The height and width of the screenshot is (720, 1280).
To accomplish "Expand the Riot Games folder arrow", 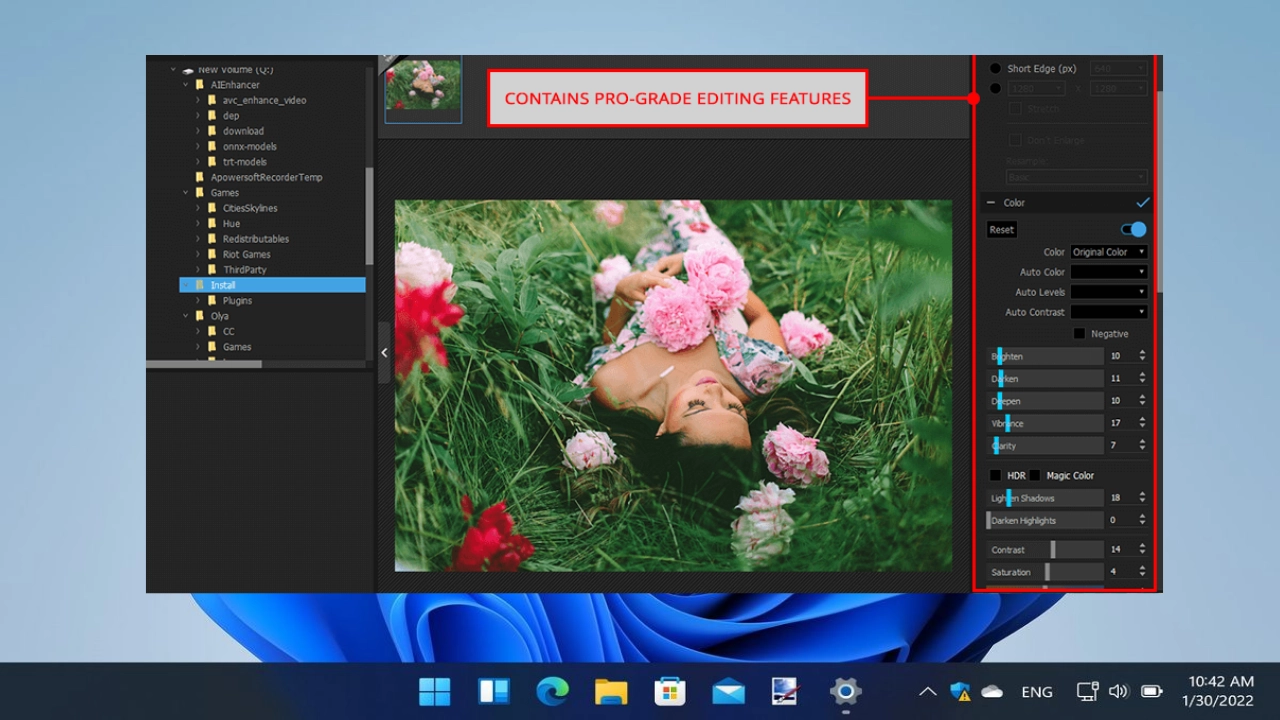I will [x=198, y=254].
